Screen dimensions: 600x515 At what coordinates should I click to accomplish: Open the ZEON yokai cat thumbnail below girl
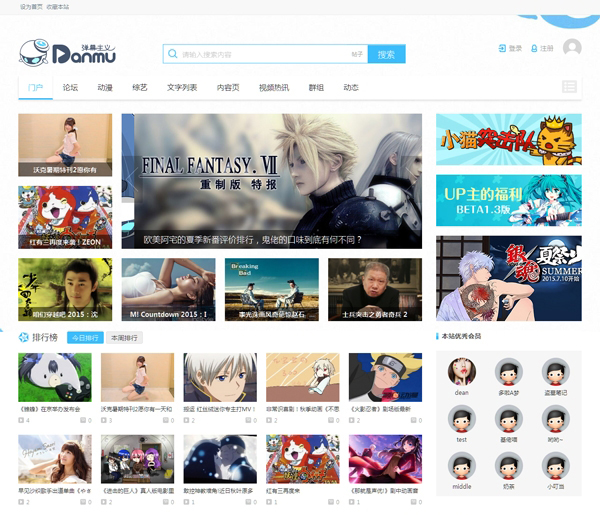[x=65, y=217]
